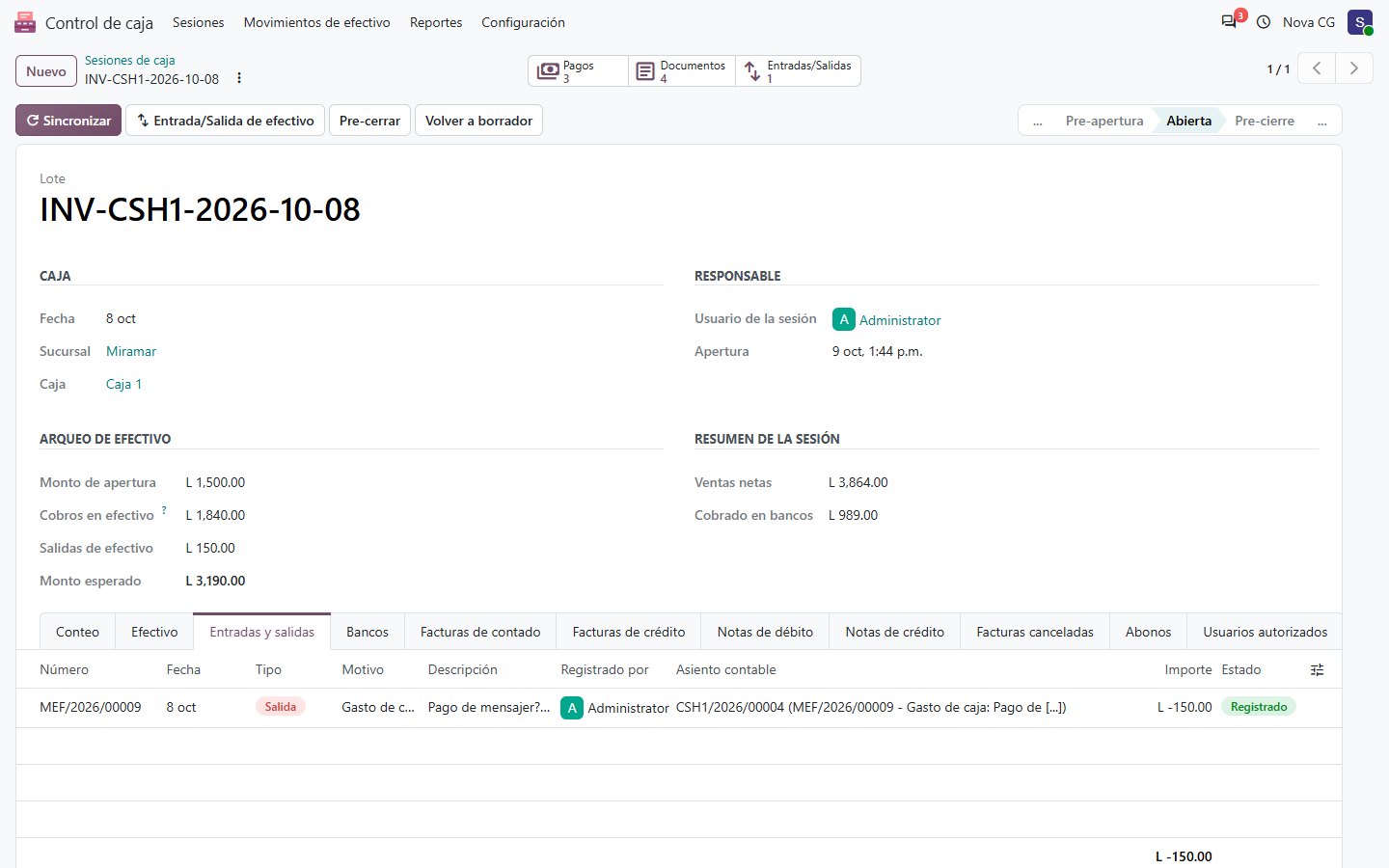This screenshot has height=868, width=1389.
Task: Switch to the Facturas canceladas tab
Action: [x=1035, y=632]
